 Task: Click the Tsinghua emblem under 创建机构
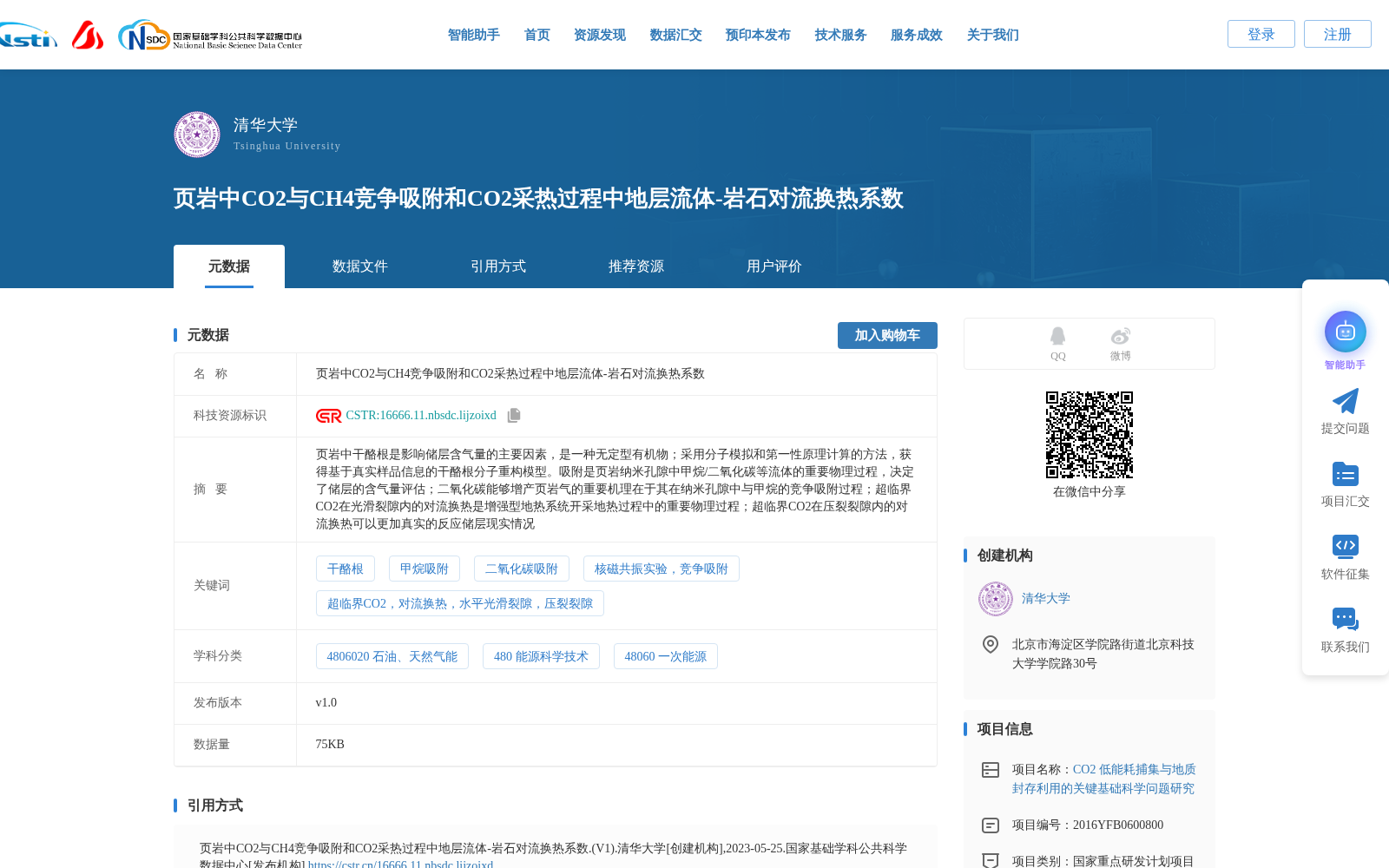[996, 599]
